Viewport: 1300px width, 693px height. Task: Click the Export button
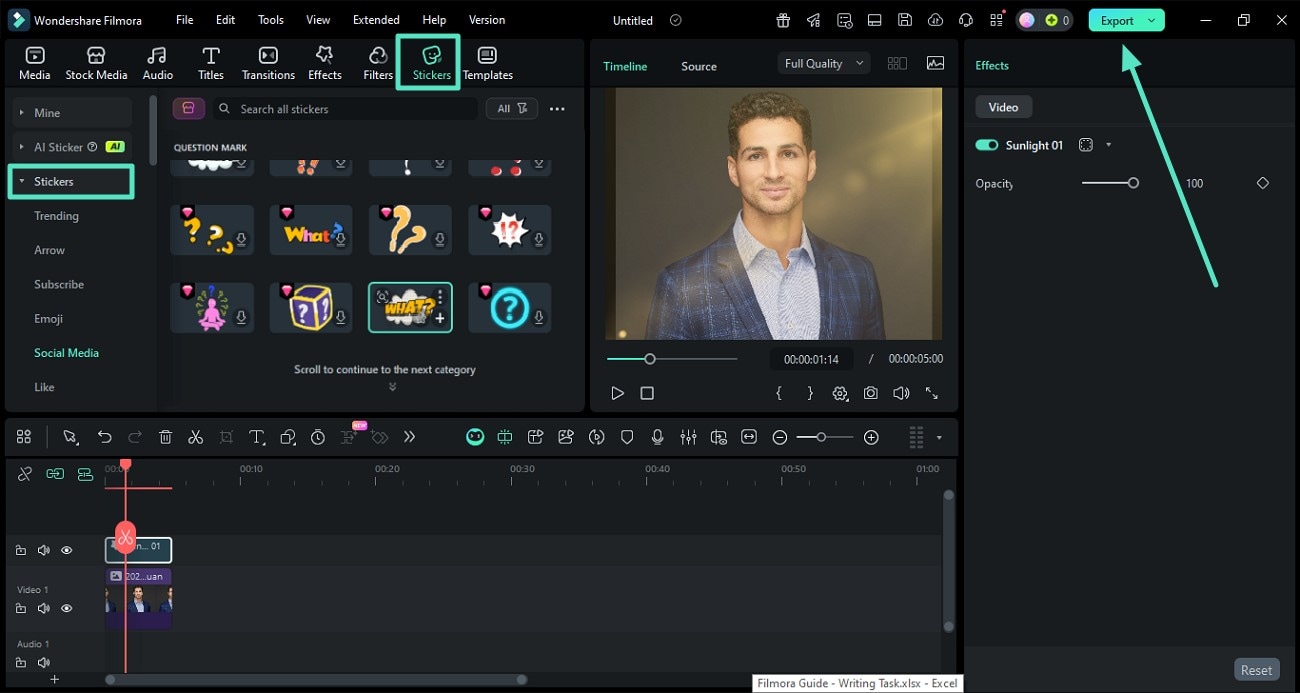pos(1118,19)
